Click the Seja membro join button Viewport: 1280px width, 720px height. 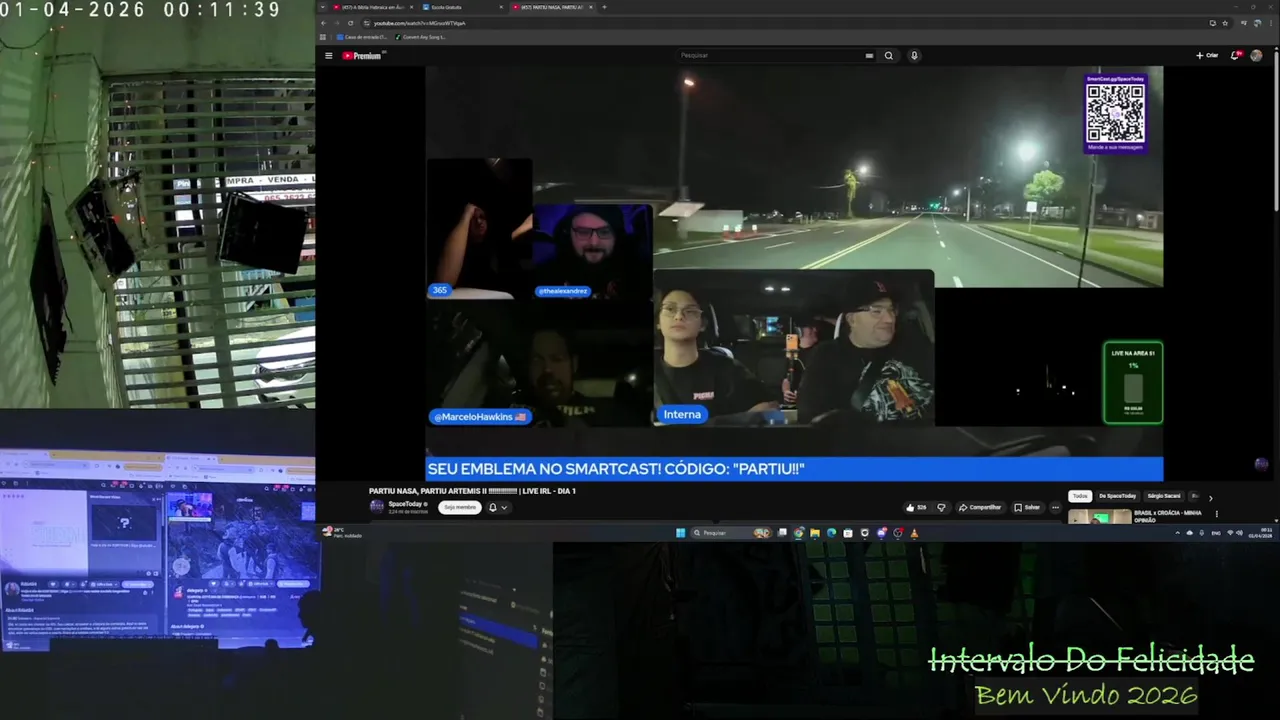(460, 507)
